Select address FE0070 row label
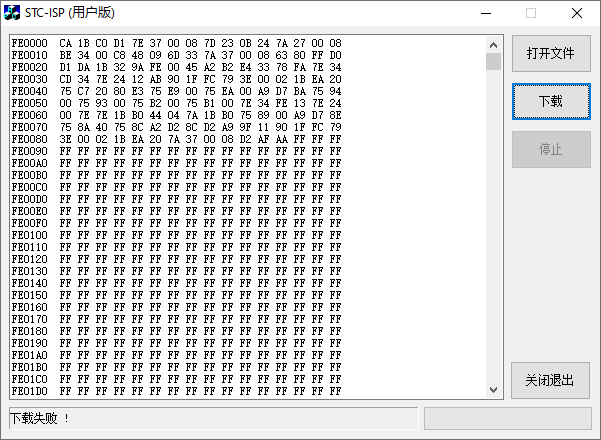 30,127
